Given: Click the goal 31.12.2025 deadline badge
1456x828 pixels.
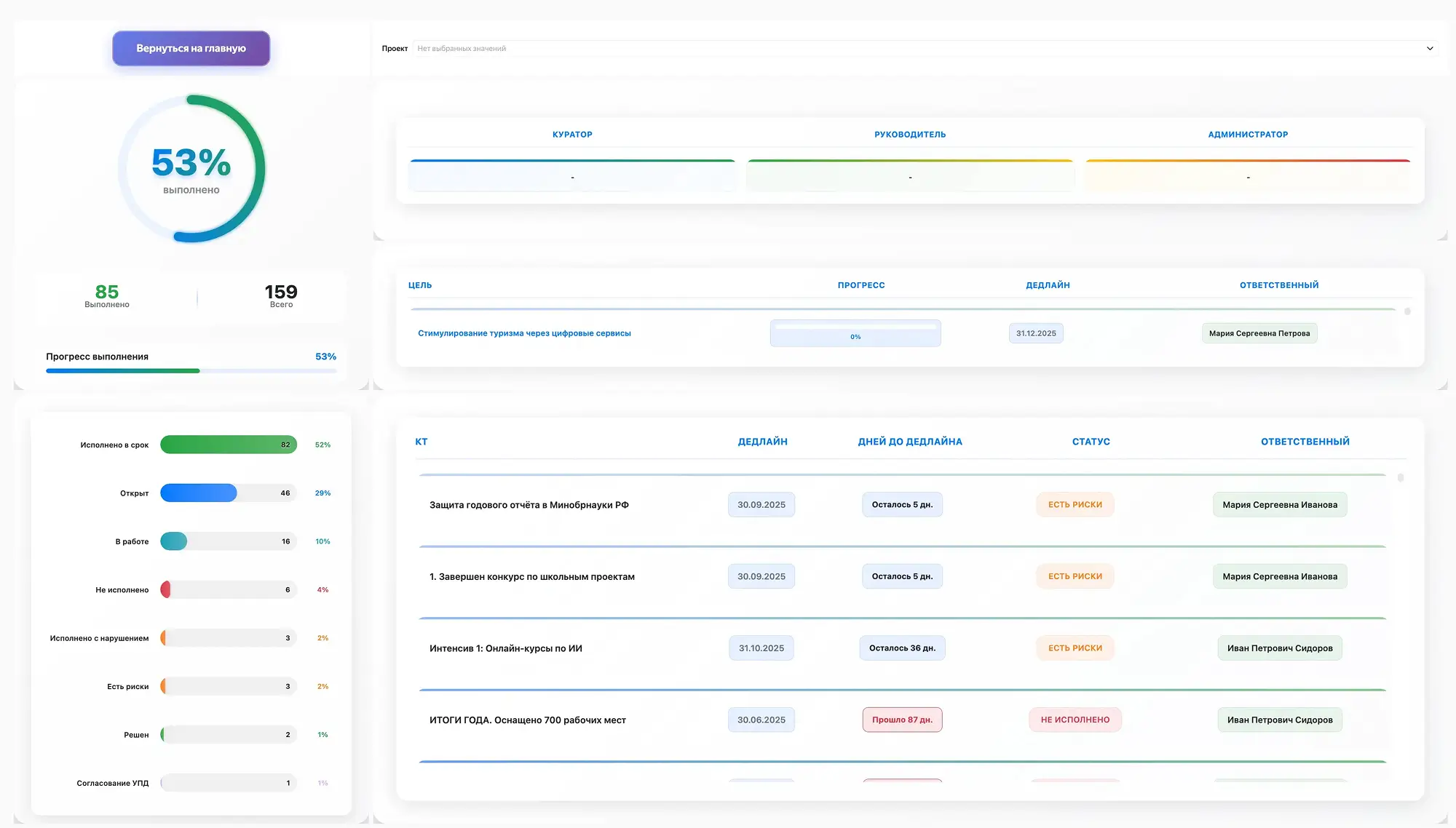Looking at the screenshot, I should pyautogui.click(x=1035, y=333).
